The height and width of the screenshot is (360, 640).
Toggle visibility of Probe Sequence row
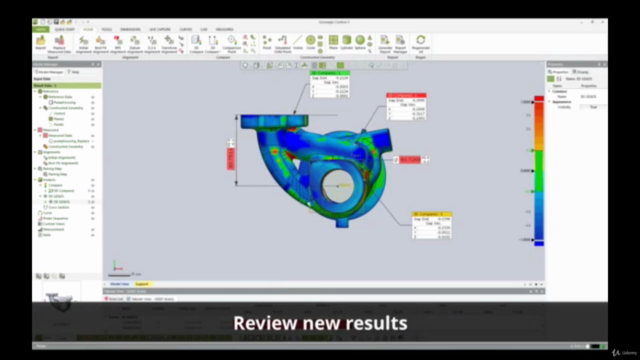pos(93,218)
